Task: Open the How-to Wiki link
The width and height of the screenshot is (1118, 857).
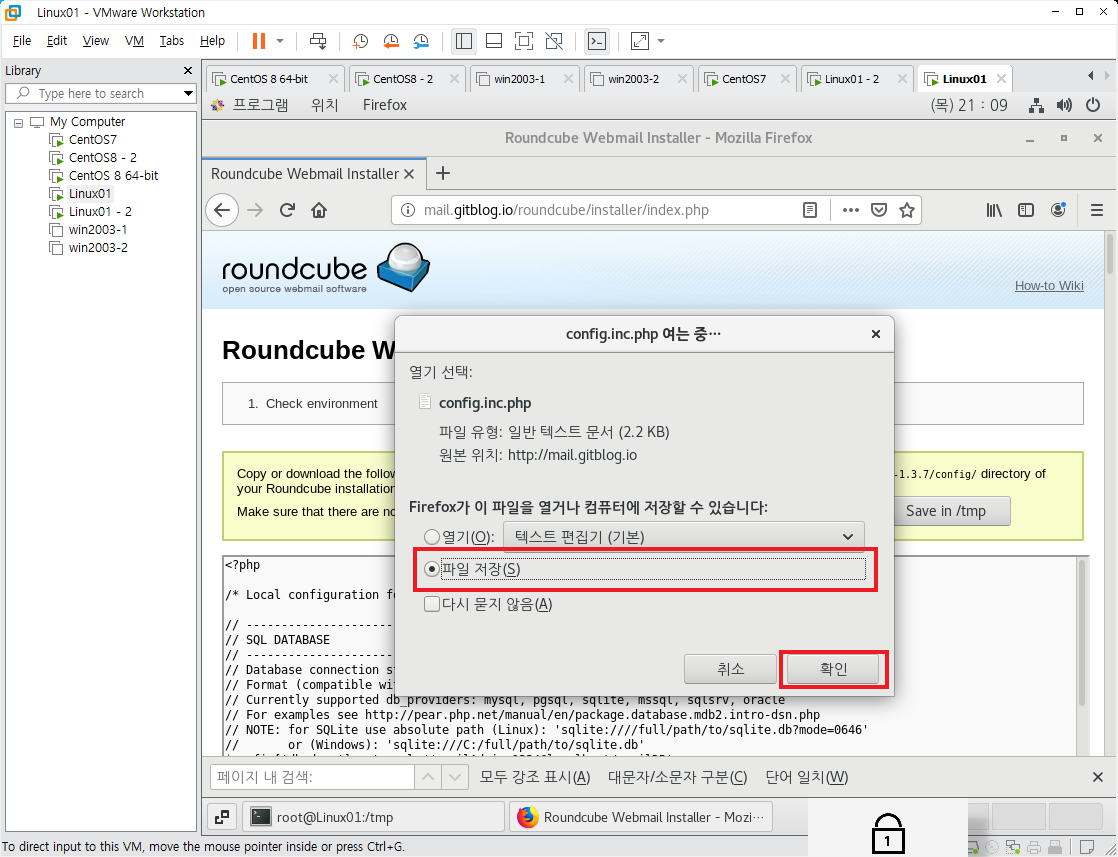Action: click(1049, 286)
